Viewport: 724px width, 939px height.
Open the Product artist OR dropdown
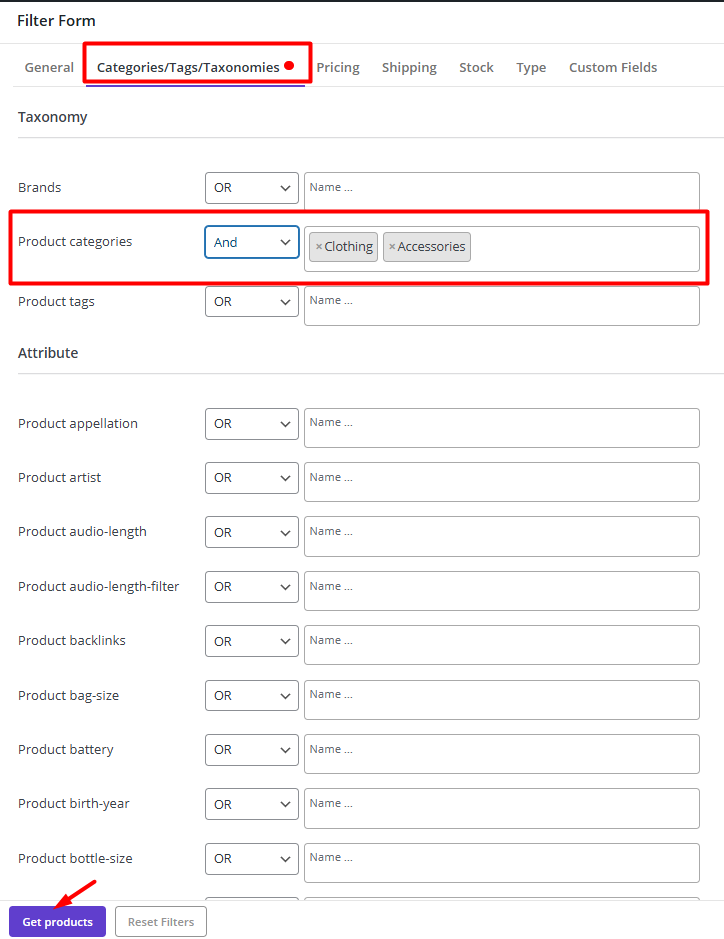(x=251, y=477)
